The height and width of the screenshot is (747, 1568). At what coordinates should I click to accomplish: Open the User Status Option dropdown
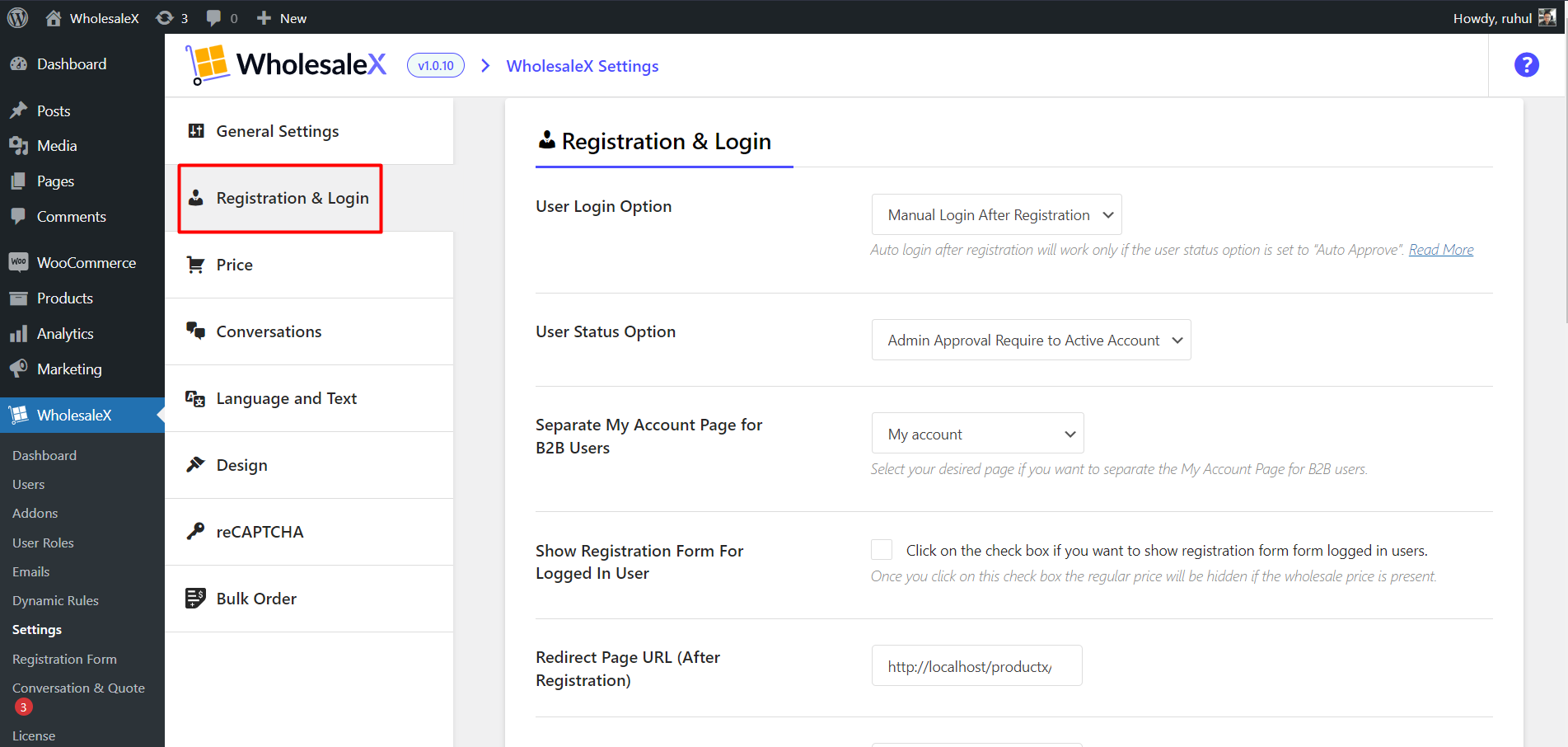(x=1032, y=340)
